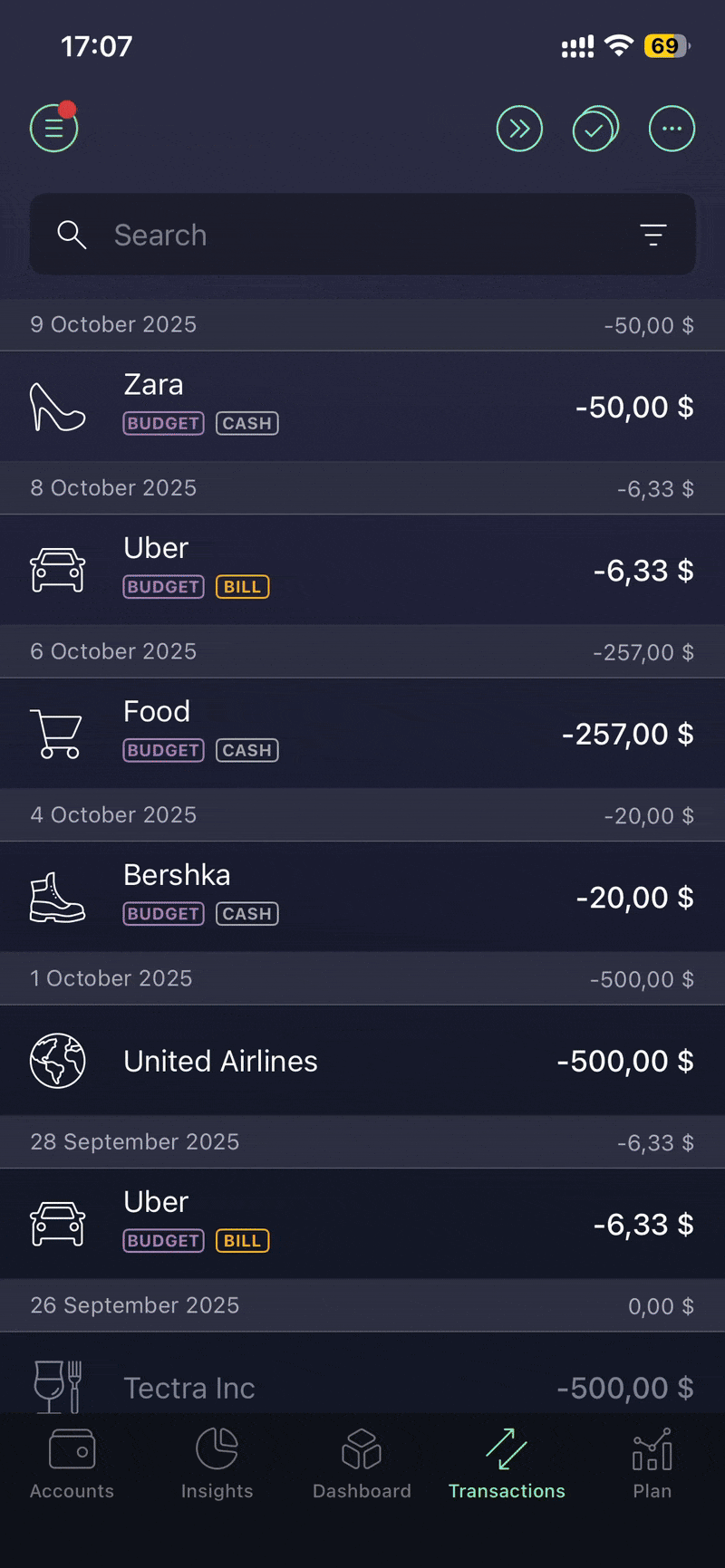This screenshot has height=1568, width=725.
Task: Tap the wine glass icon for Tectra Inc
Action: [x=57, y=1386]
